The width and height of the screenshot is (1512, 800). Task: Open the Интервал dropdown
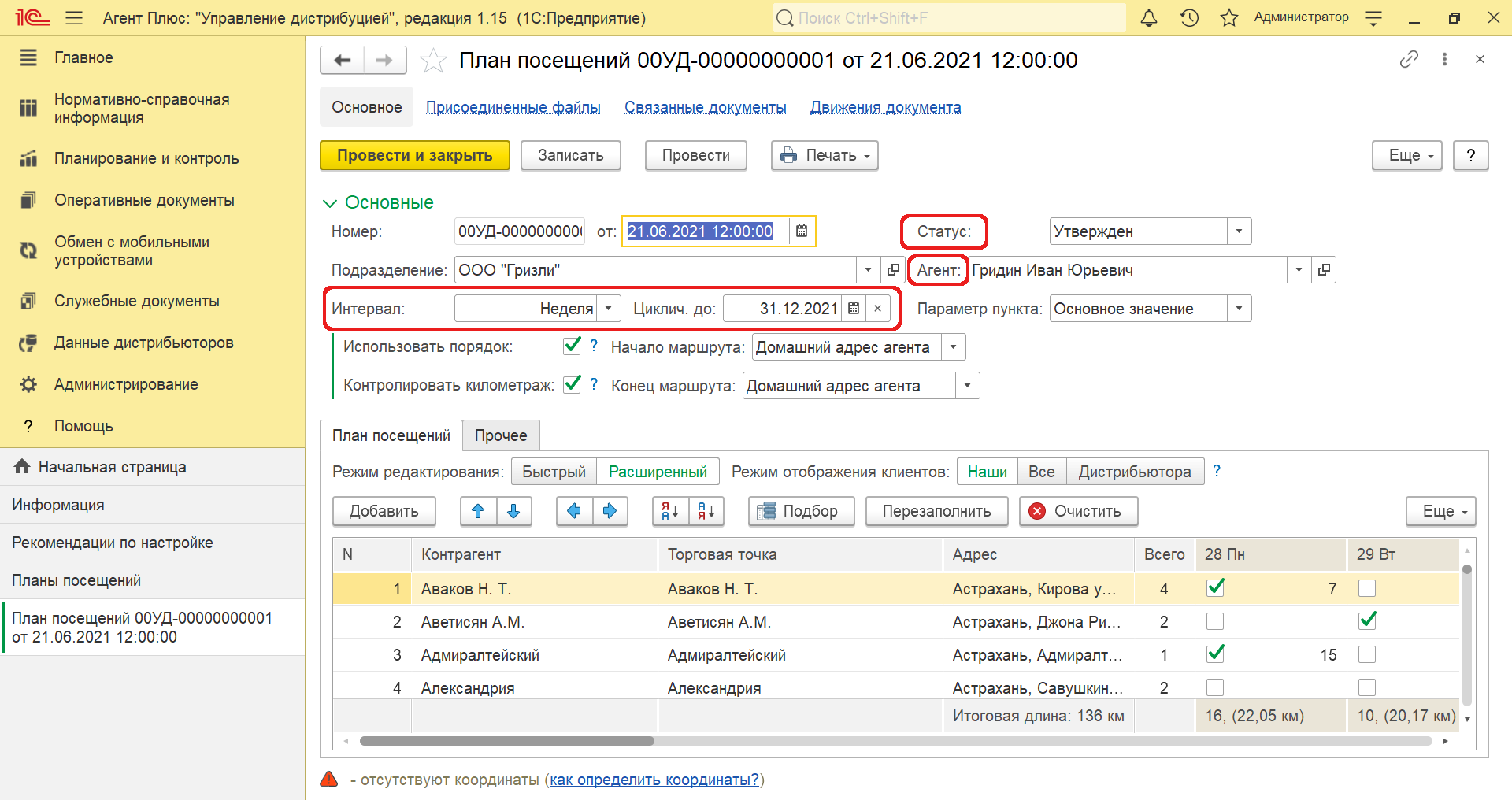tap(608, 309)
